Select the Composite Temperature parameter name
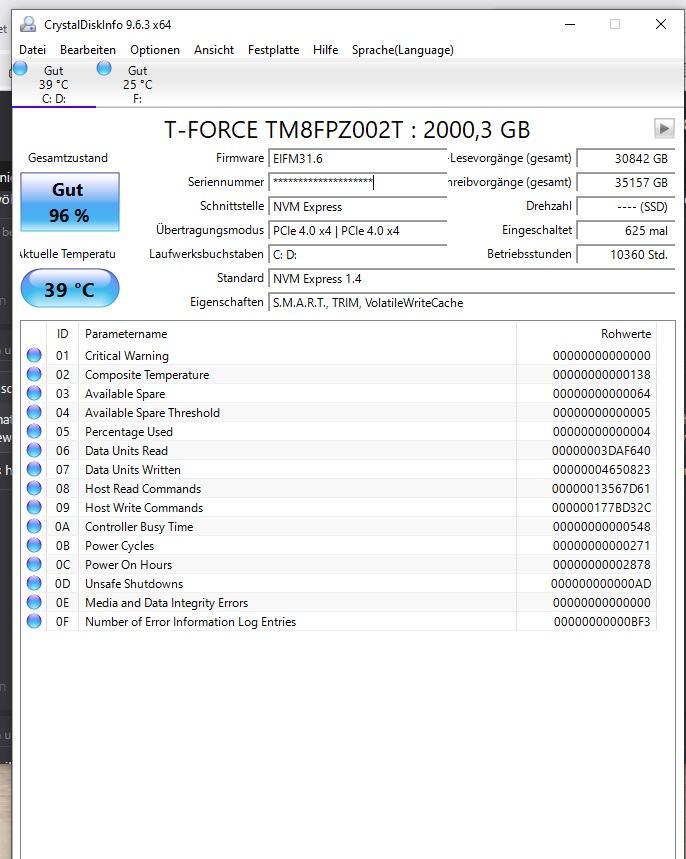 (x=147, y=375)
